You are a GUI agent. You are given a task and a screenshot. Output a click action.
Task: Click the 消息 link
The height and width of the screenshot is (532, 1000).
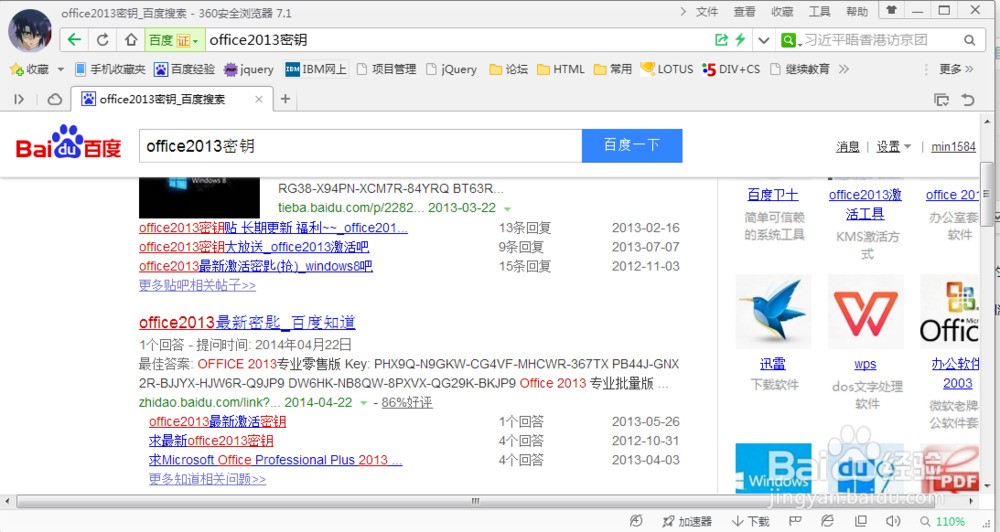pos(848,147)
